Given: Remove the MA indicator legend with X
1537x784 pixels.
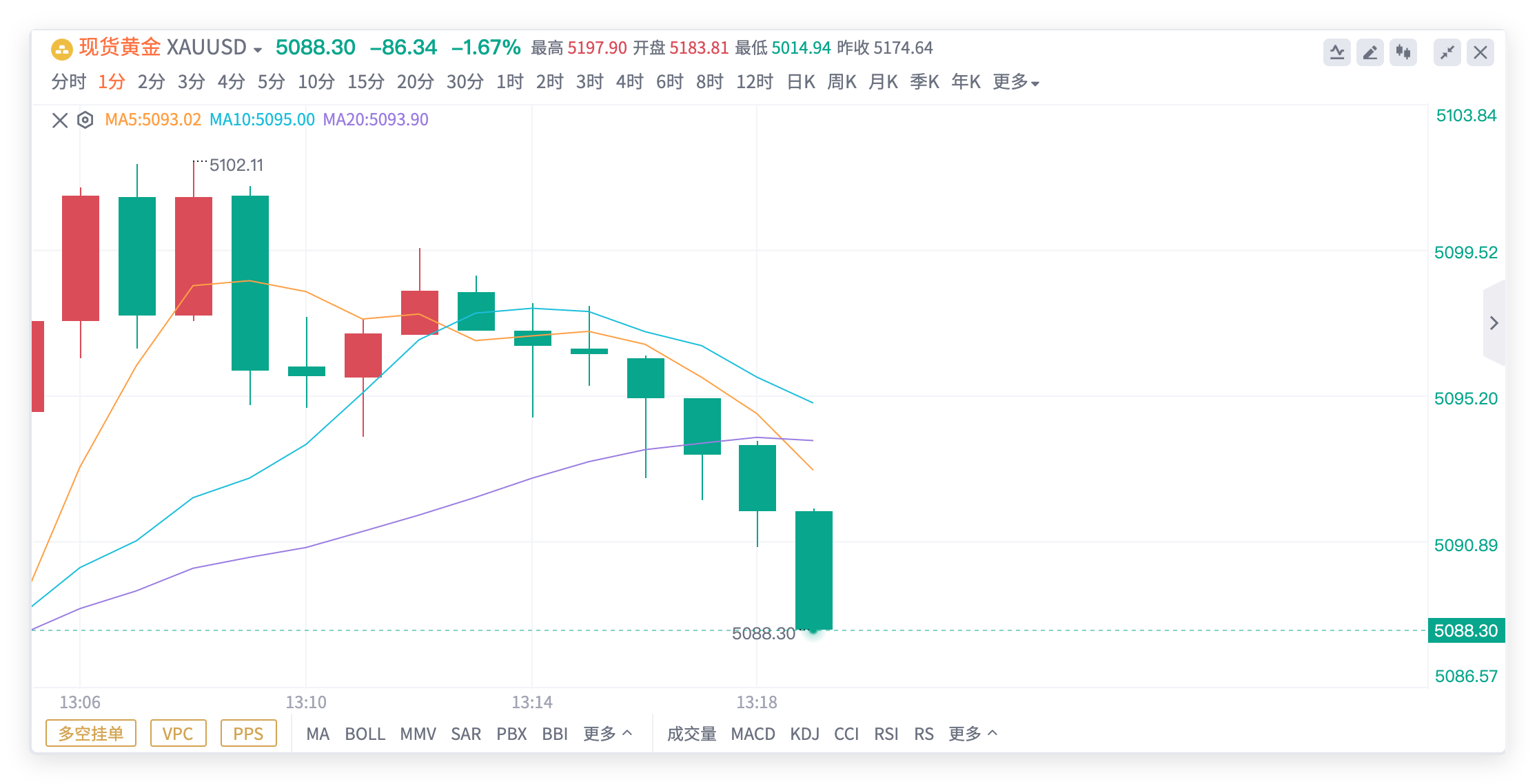Looking at the screenshot, I should 60,121.
